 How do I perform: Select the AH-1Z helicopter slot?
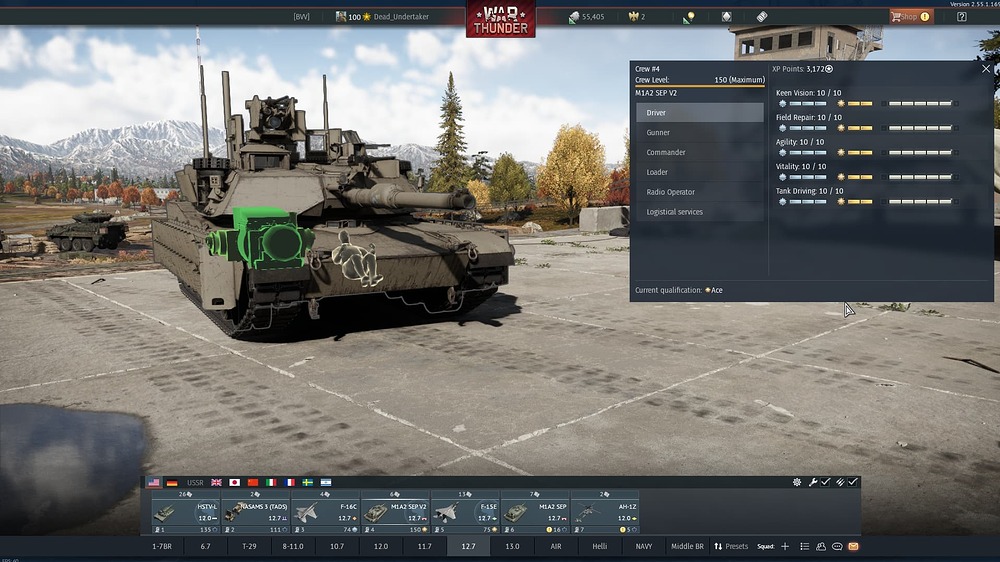pos(605,512)
